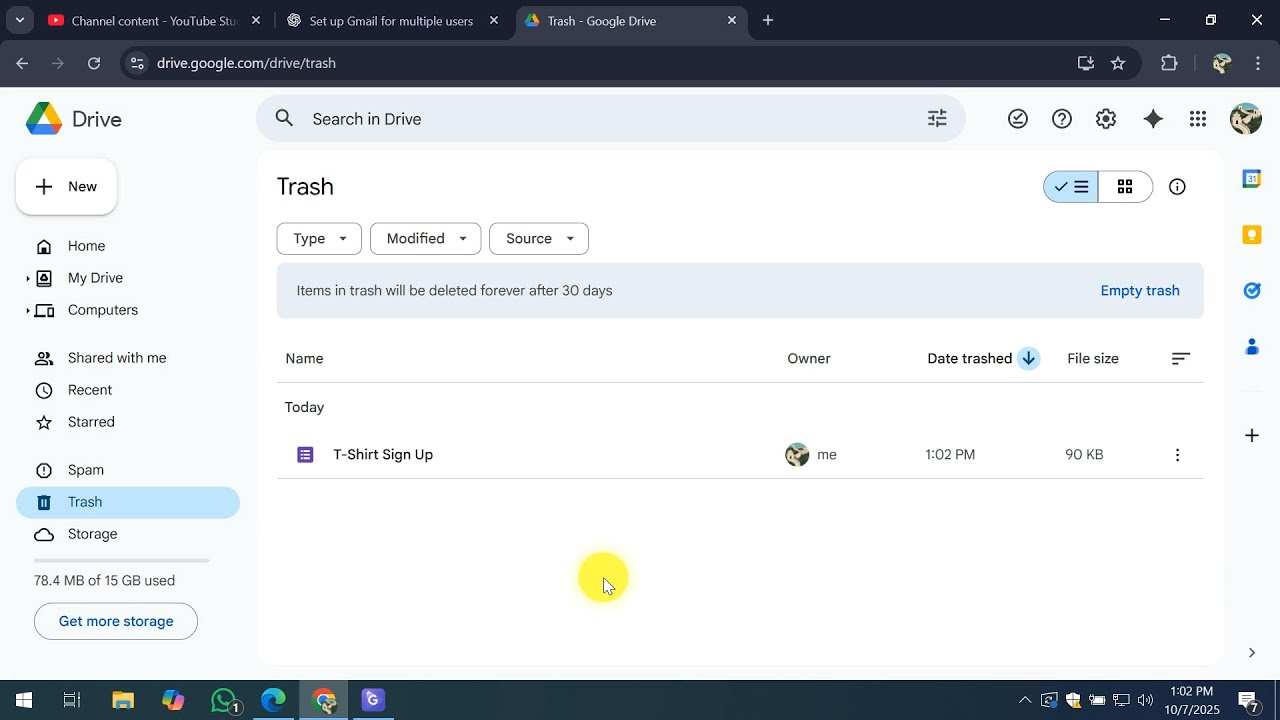Go to Home in the sidebar
The image size is (1280, 720).
click(x=128, y=246)
